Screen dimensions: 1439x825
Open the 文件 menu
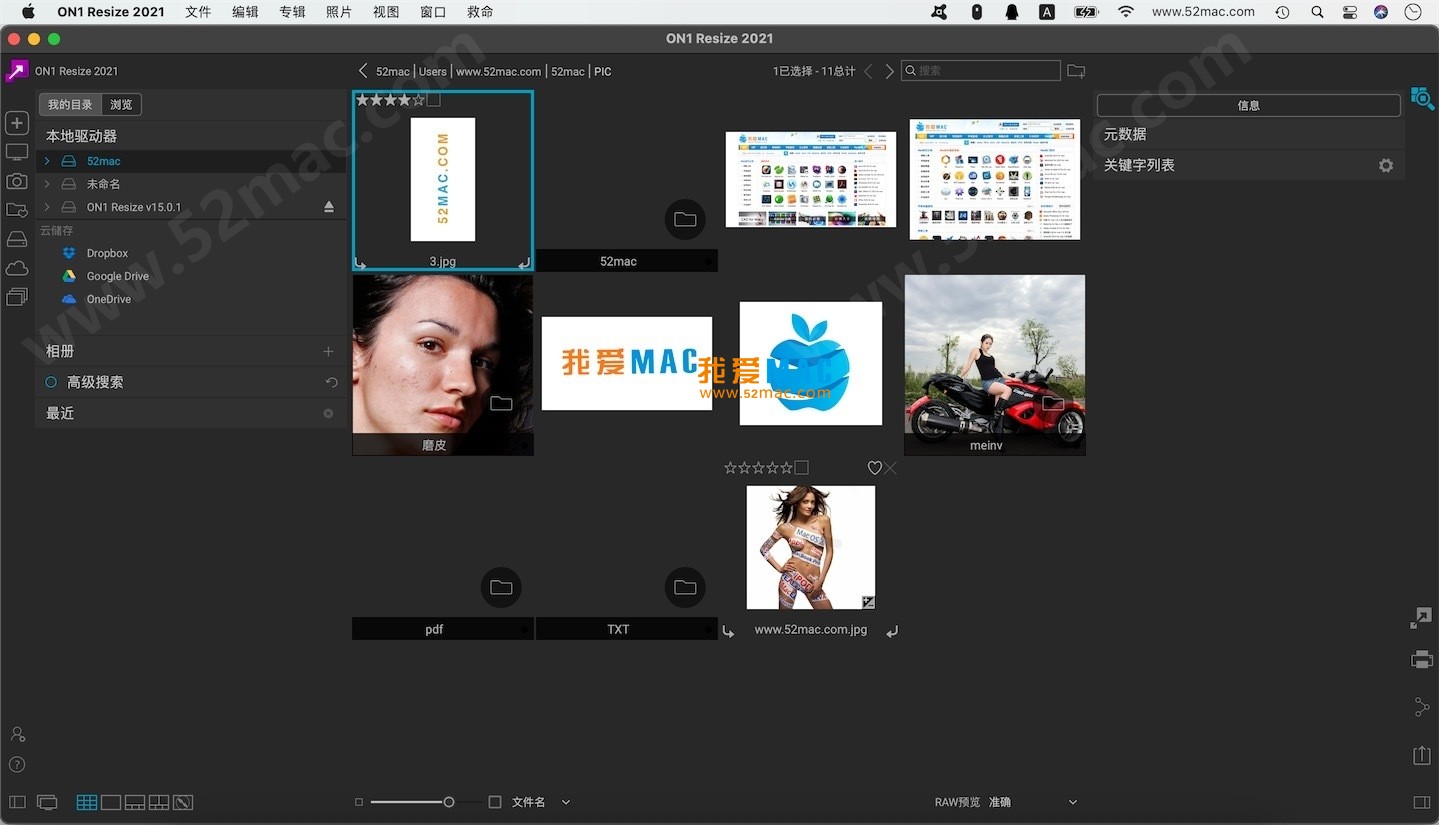click(198, 12)
